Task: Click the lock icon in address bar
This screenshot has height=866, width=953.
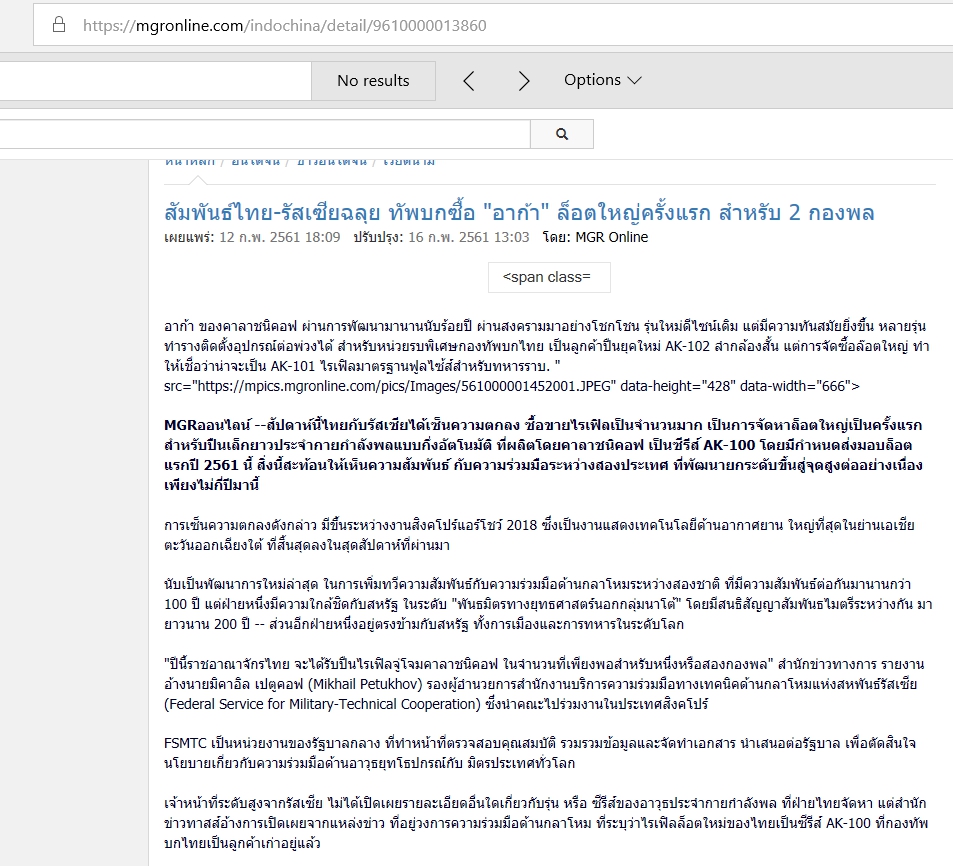Action: pyautogui.click(x=58, y=25)
